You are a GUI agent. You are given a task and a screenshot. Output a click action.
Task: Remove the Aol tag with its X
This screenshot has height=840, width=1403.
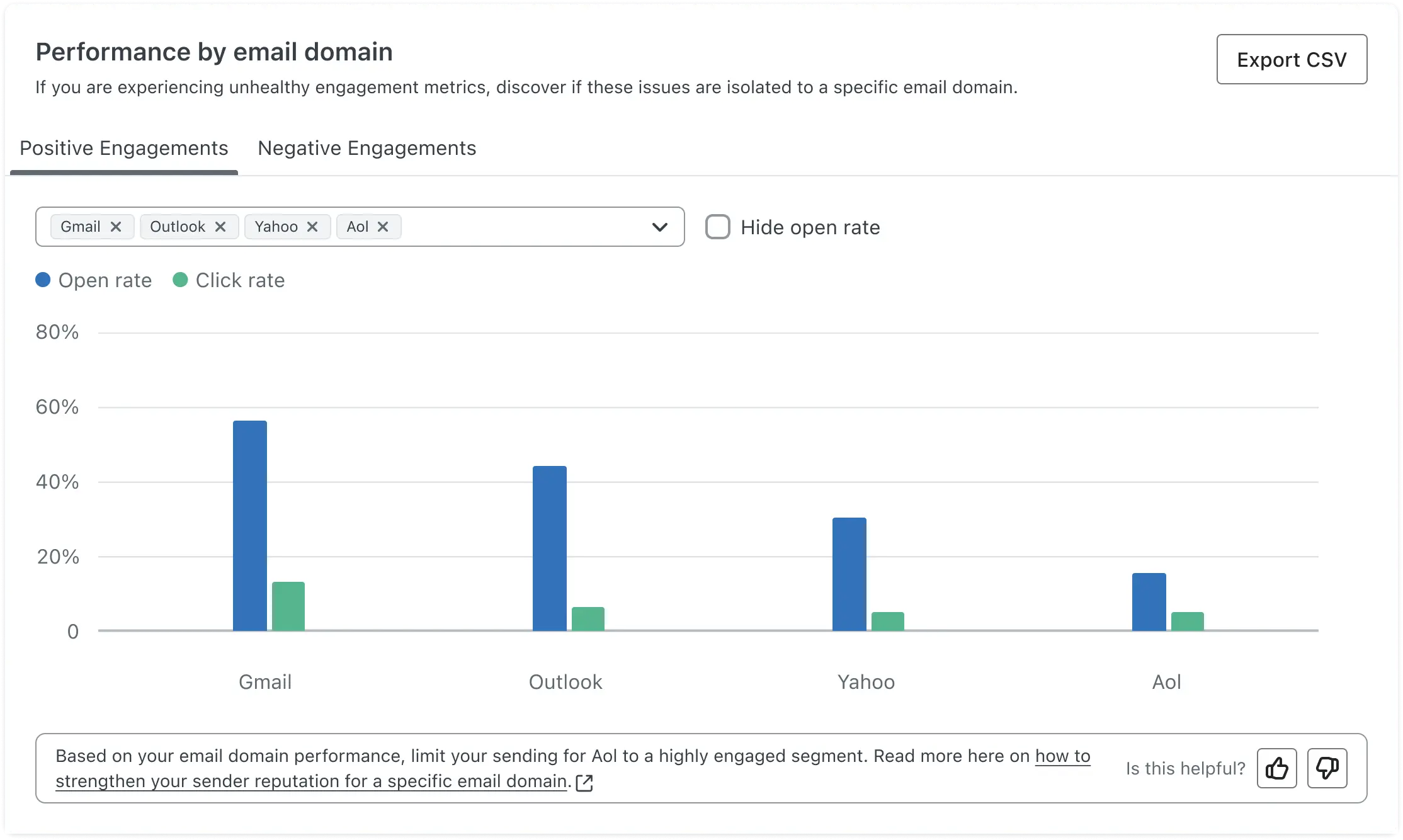click(x=383, y=227)
